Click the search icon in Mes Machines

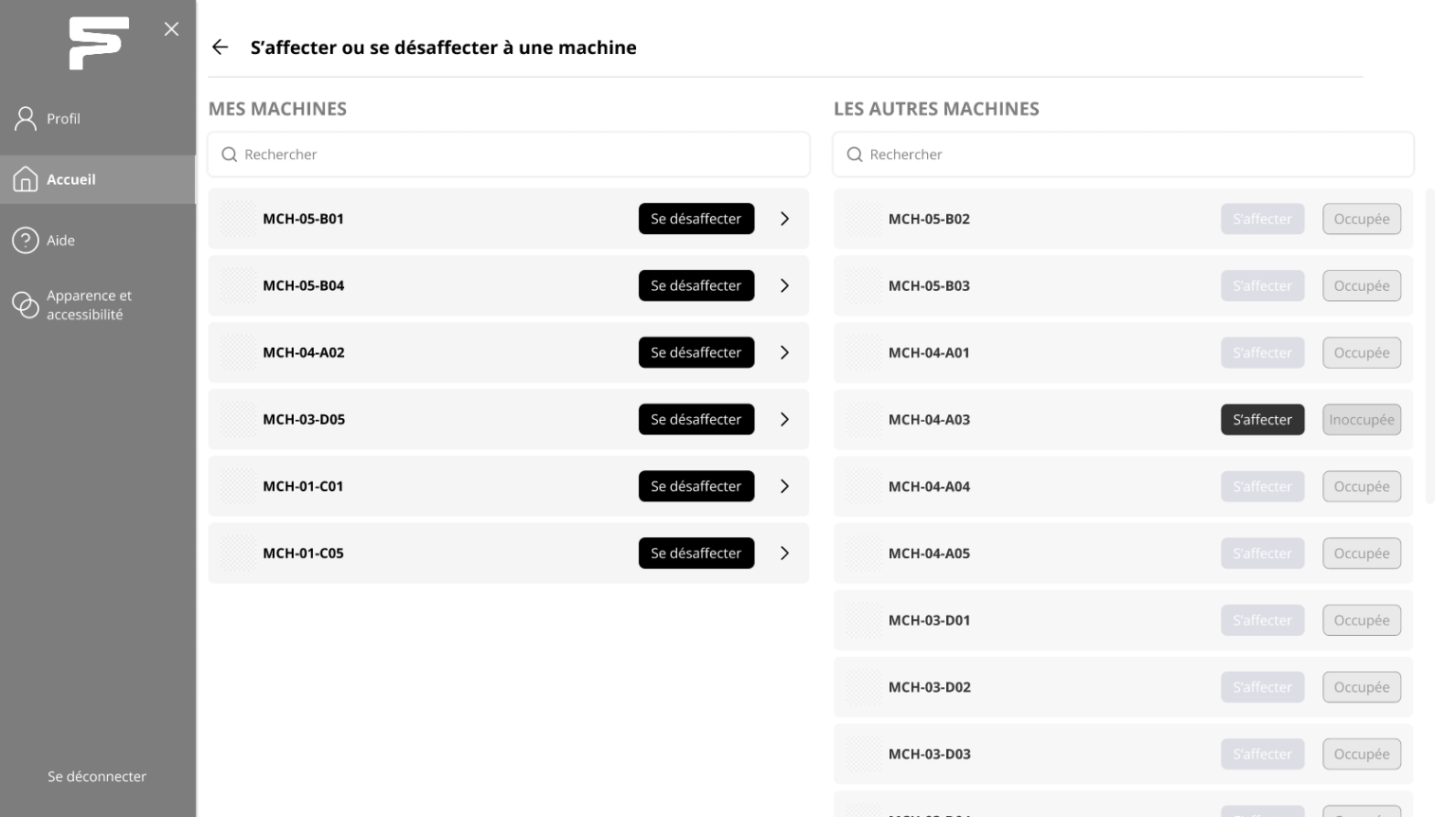(x=229, y=154)
